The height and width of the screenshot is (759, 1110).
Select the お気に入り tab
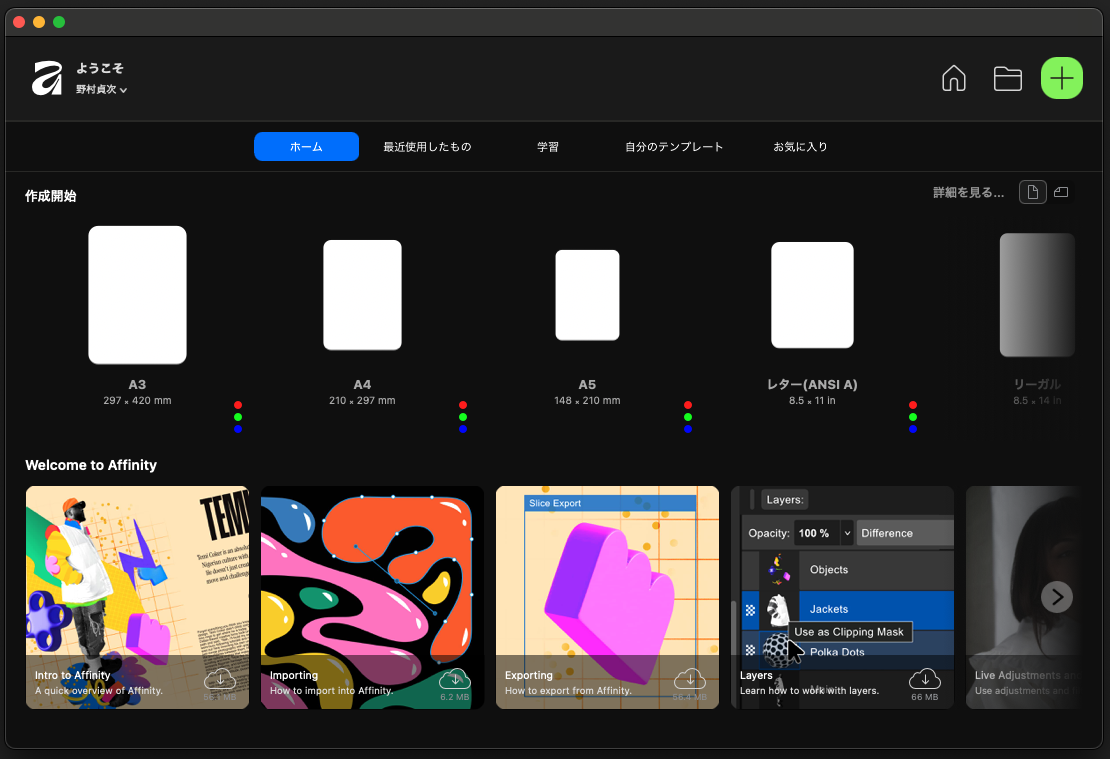[x=800, y=147]
